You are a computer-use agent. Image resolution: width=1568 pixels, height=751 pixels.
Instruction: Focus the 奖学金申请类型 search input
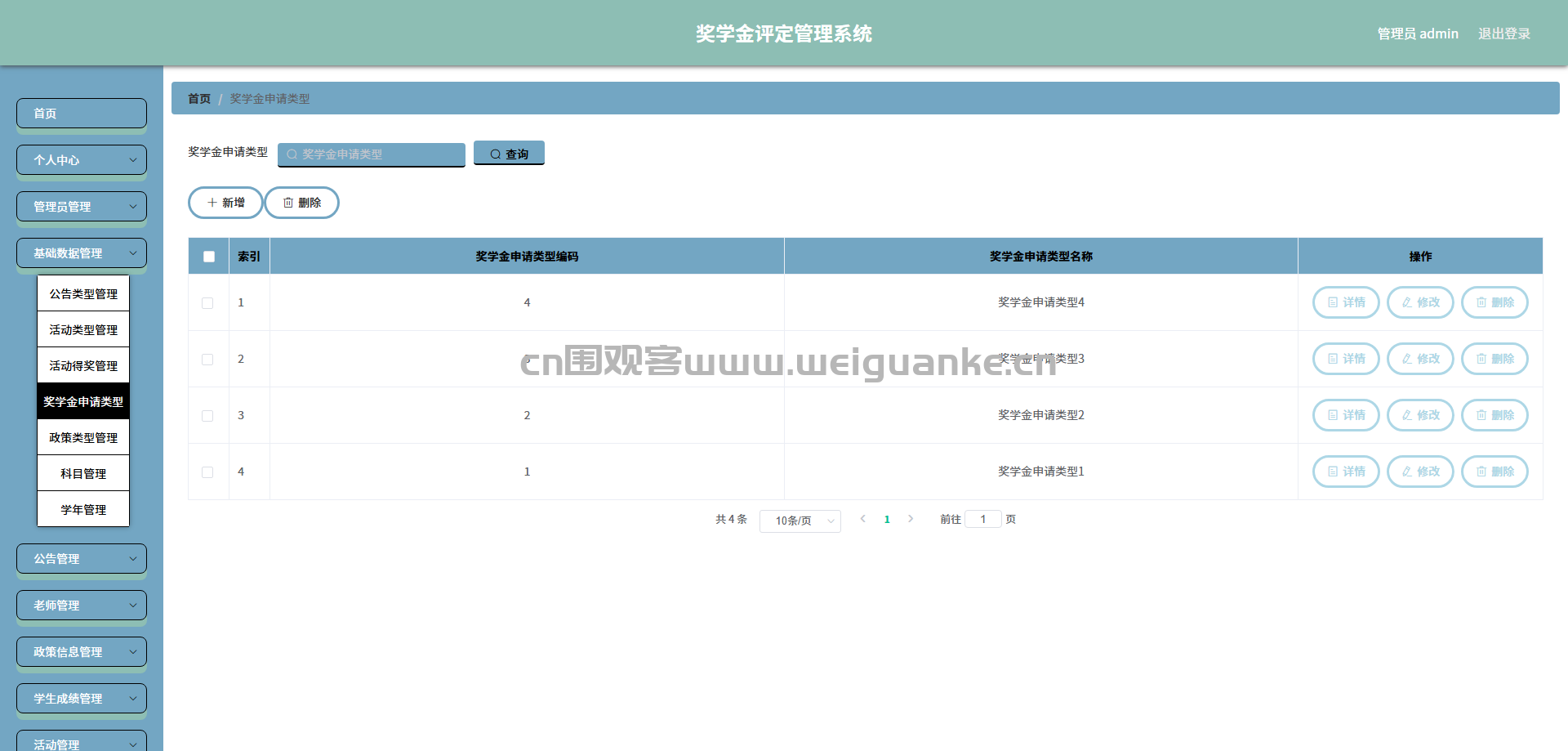click(372, 154)
